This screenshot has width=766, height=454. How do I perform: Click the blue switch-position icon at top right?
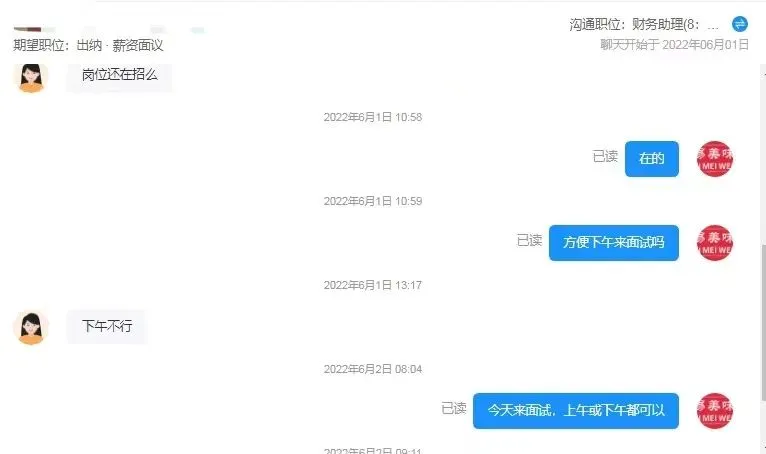740,24
